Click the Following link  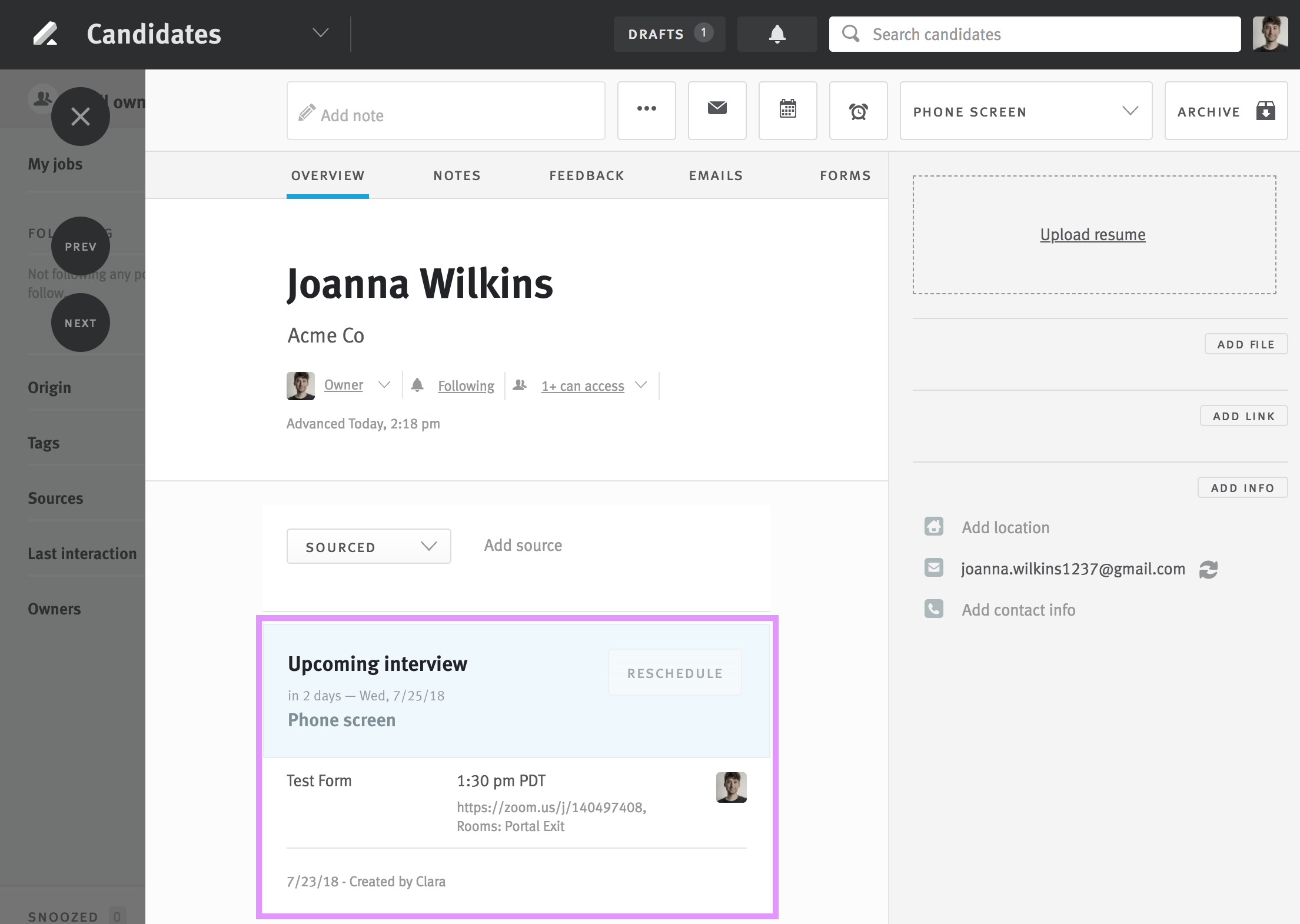pos(466,386)
